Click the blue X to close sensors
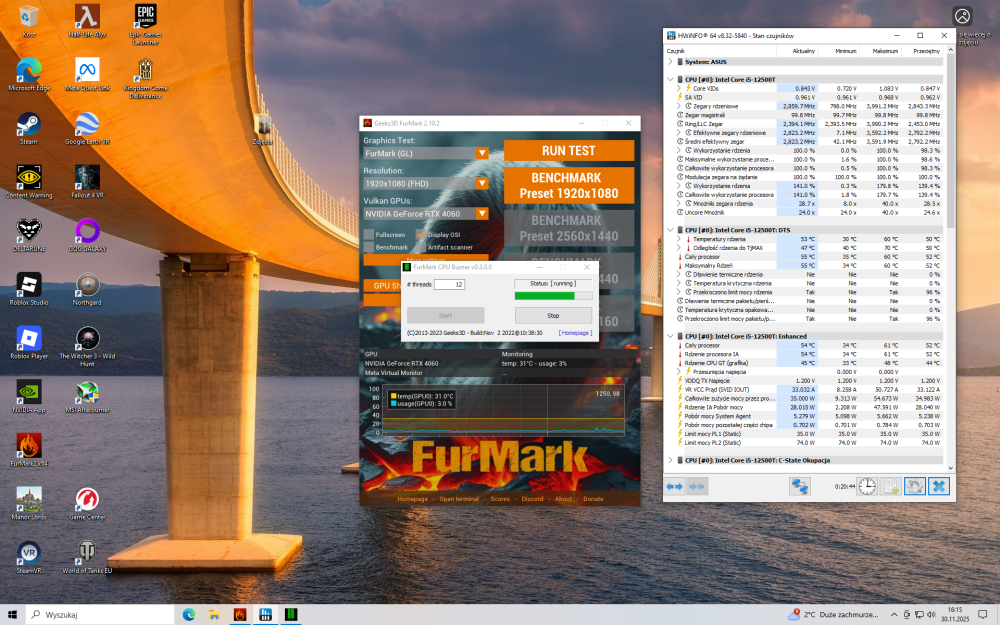 938,486
